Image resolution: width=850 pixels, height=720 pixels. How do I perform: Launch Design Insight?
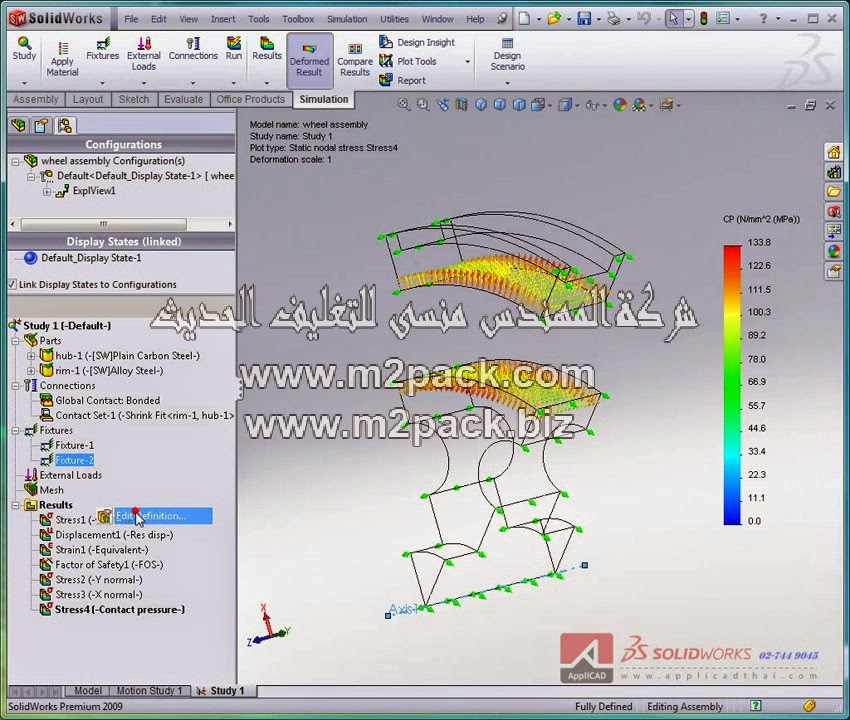417,42
